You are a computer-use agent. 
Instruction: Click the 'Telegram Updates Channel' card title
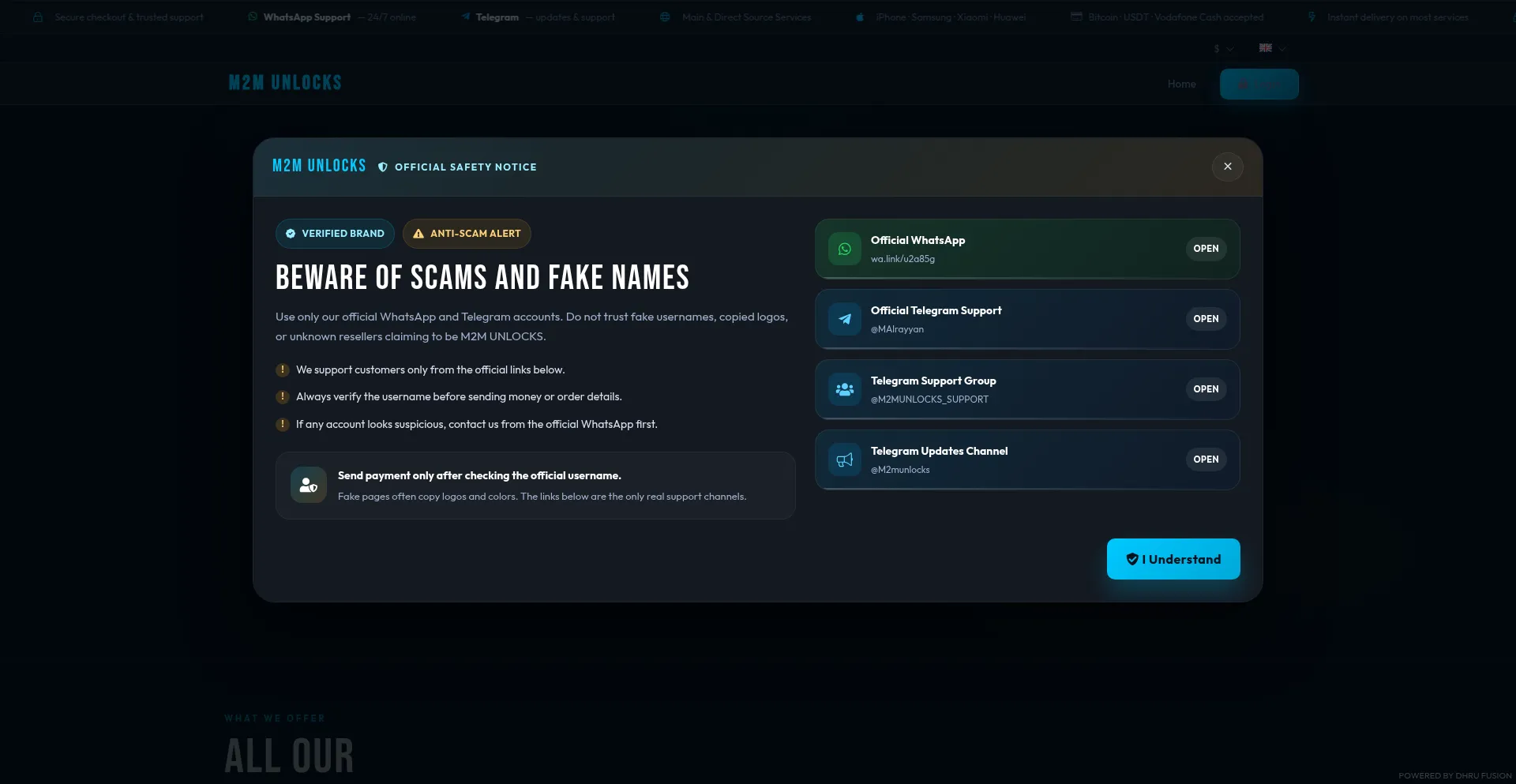point(939,451)
